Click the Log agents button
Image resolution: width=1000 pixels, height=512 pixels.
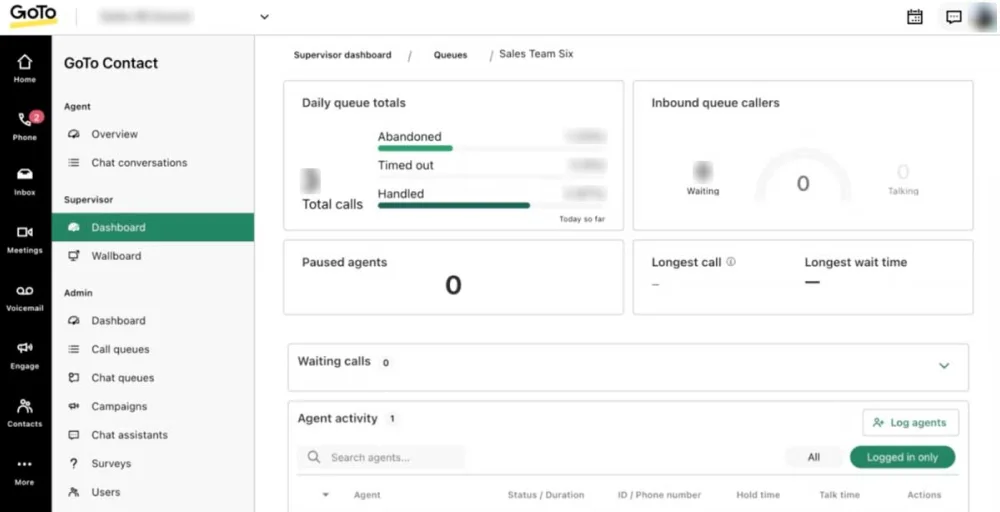tap(910, 423)
